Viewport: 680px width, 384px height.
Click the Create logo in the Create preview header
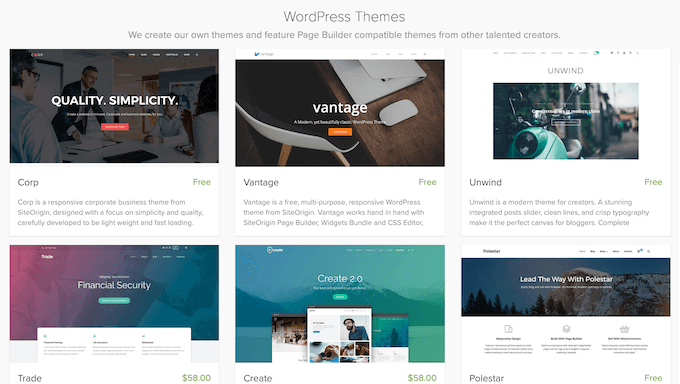(275, 250)
